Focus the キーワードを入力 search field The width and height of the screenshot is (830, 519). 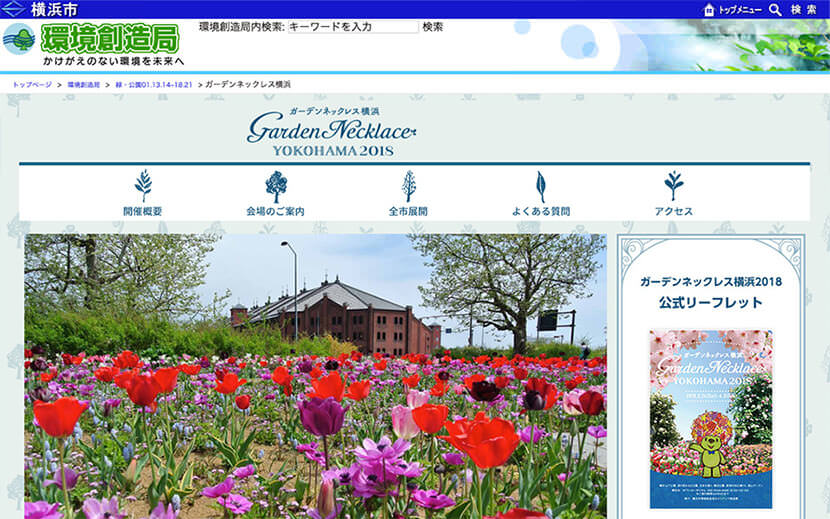pos(354,26)
